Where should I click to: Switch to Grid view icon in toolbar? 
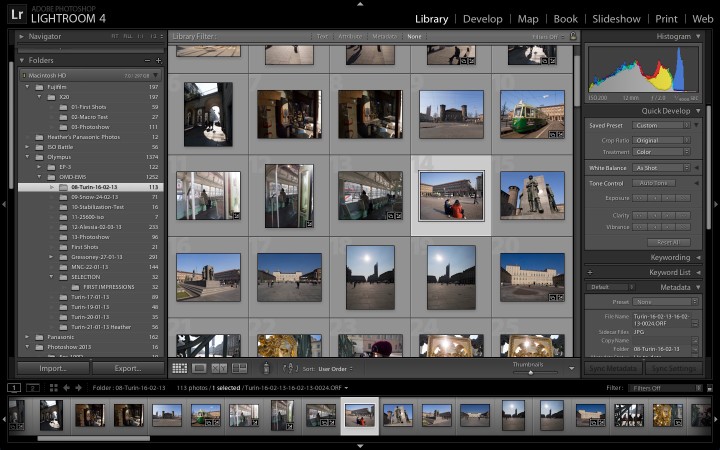coord(179,369)
